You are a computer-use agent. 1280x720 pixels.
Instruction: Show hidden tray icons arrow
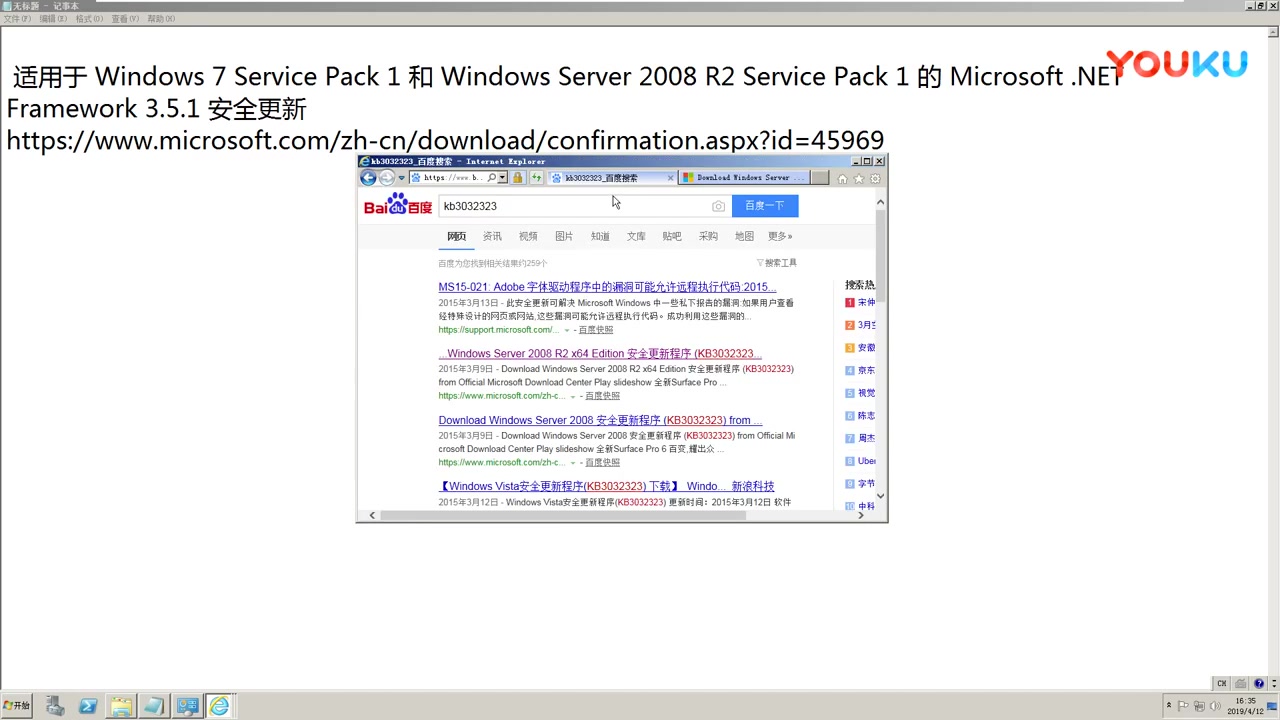pyautogui.click(x=1169, y=706)
